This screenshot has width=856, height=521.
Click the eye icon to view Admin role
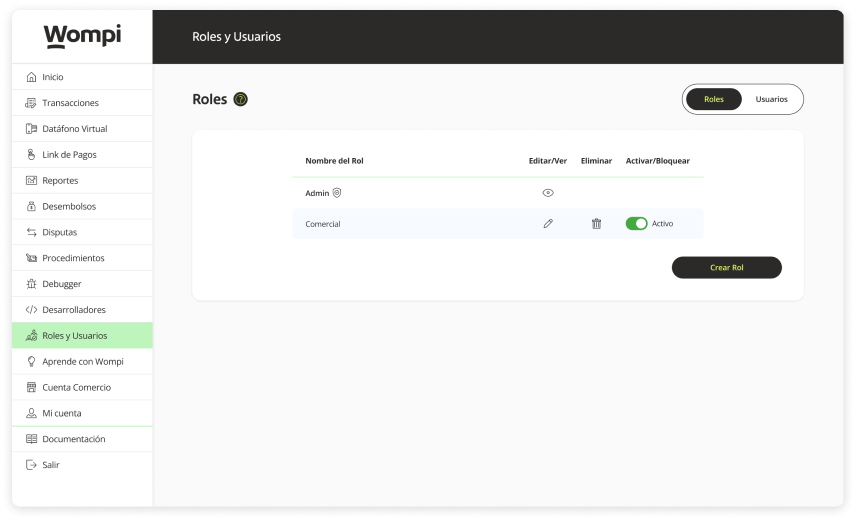(548, 193)
